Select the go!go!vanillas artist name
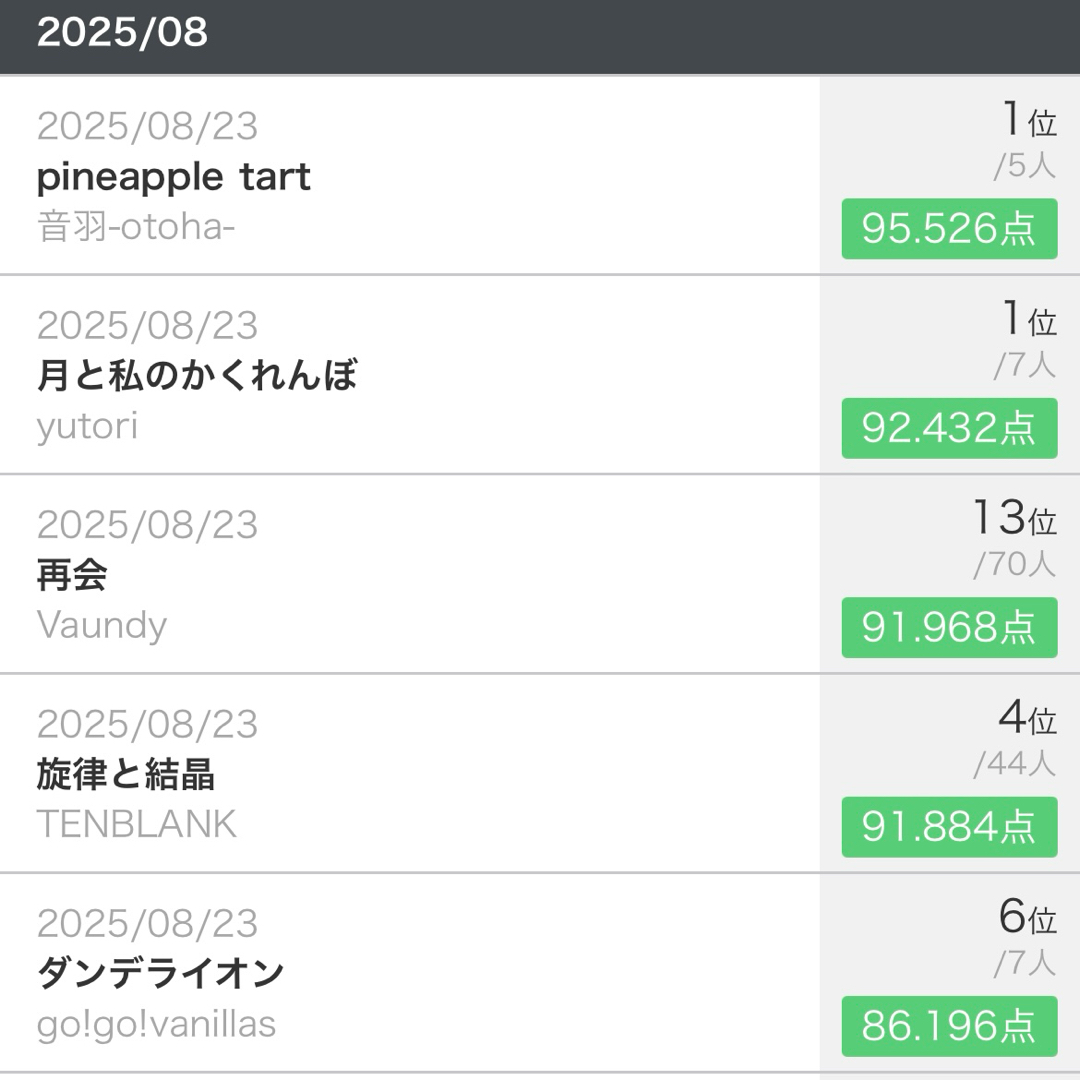This screenshot has width=1080, height=1080. [x=156, y=1024]
